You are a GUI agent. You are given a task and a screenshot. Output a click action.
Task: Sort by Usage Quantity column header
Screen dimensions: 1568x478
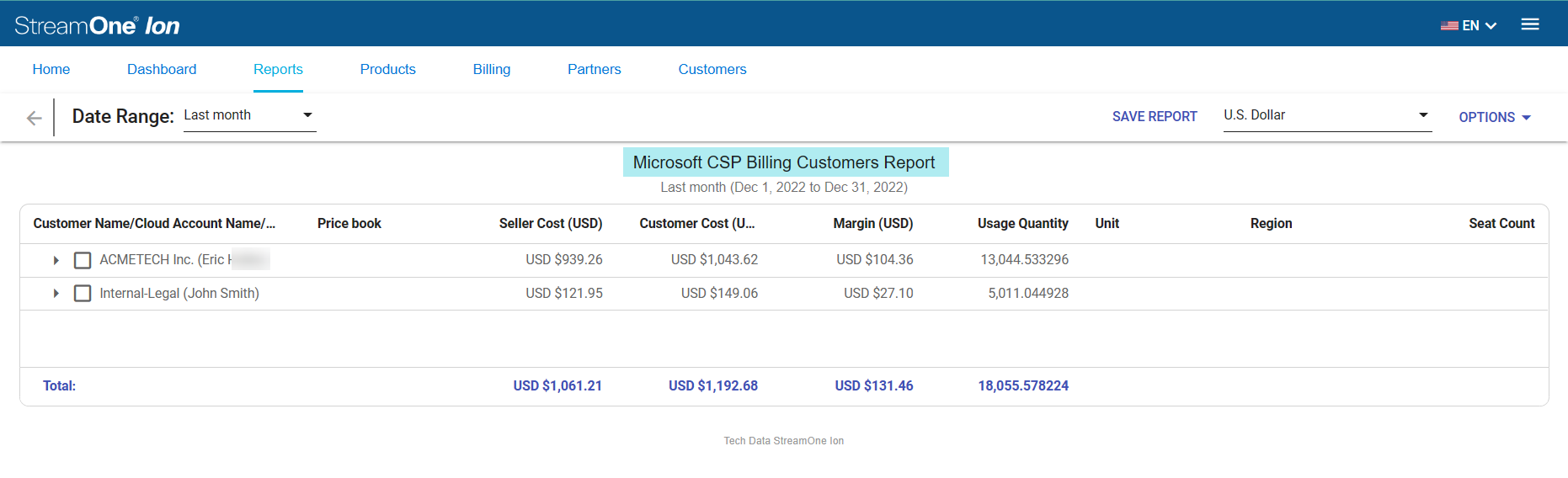click(x=1023, y=224)
